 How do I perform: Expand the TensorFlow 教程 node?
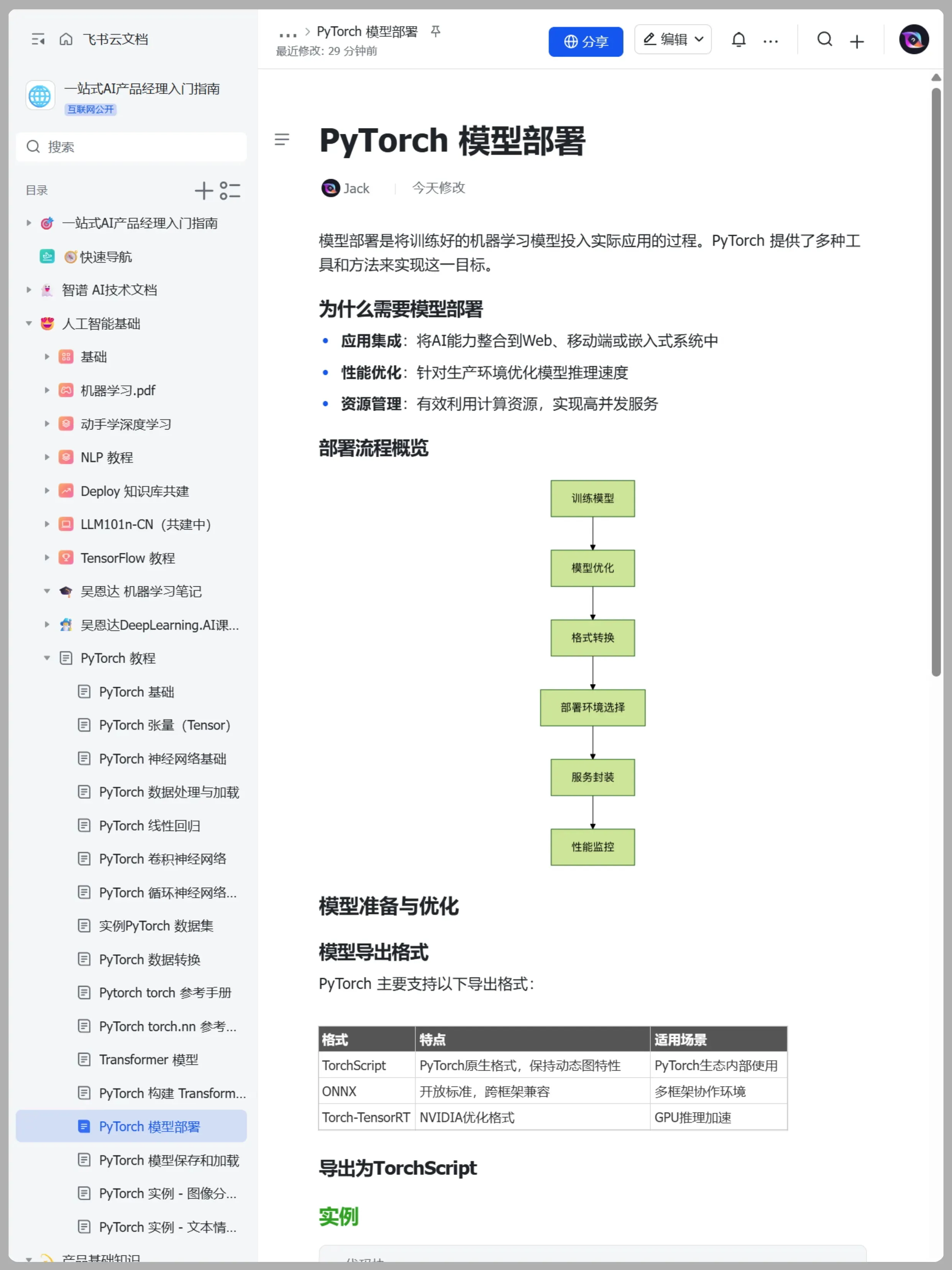point(47,558)
